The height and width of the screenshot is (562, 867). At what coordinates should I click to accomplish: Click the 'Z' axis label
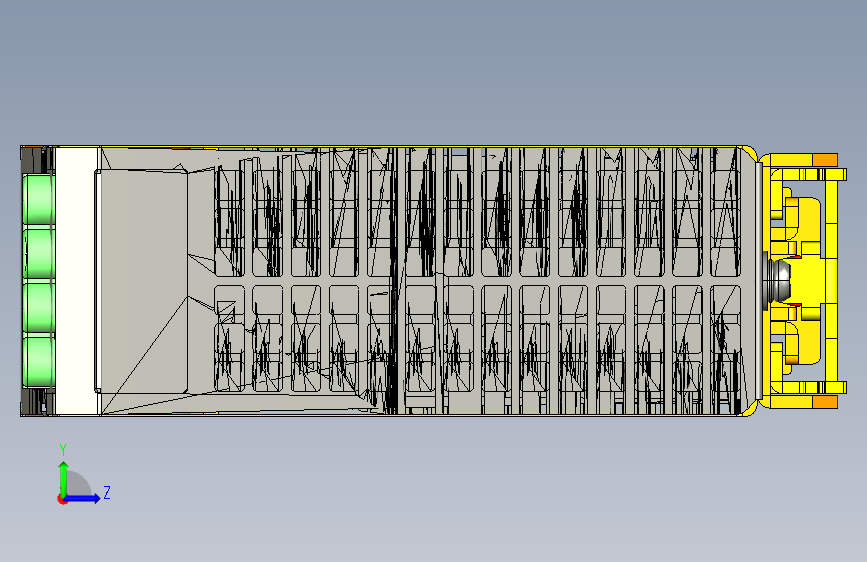(107, 492)
